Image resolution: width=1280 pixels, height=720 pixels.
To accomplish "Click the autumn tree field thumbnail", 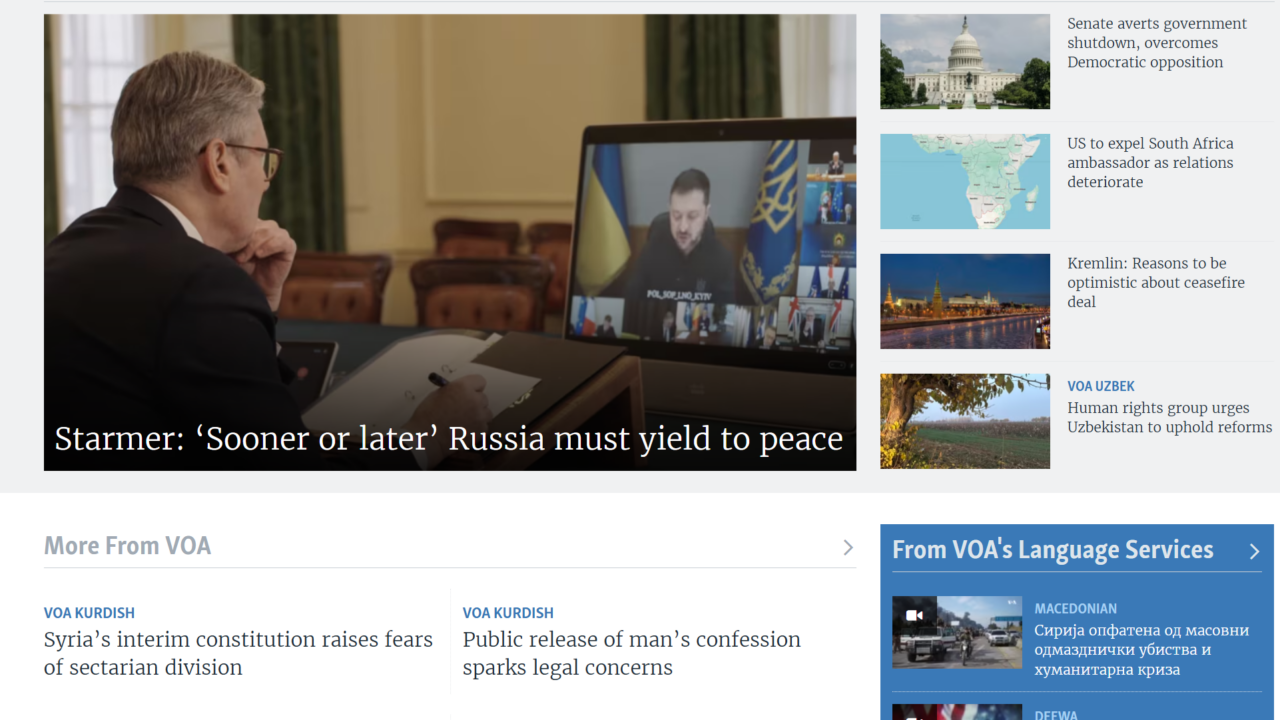I will (965, 421).
